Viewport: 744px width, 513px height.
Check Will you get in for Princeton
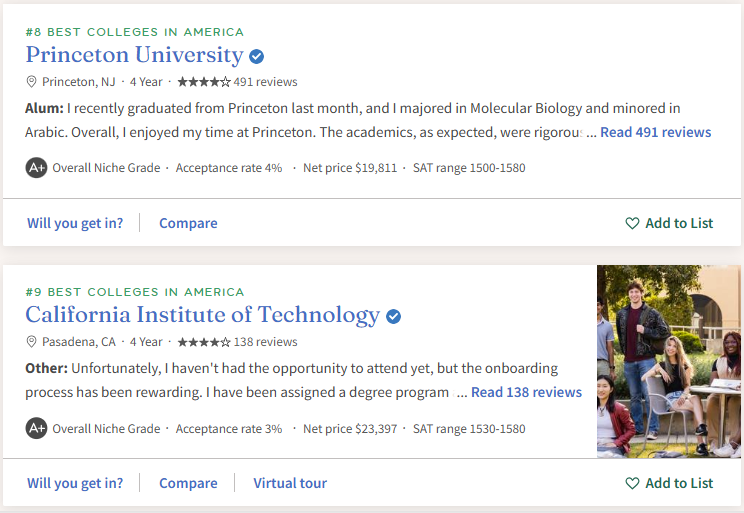click(75, 223)
